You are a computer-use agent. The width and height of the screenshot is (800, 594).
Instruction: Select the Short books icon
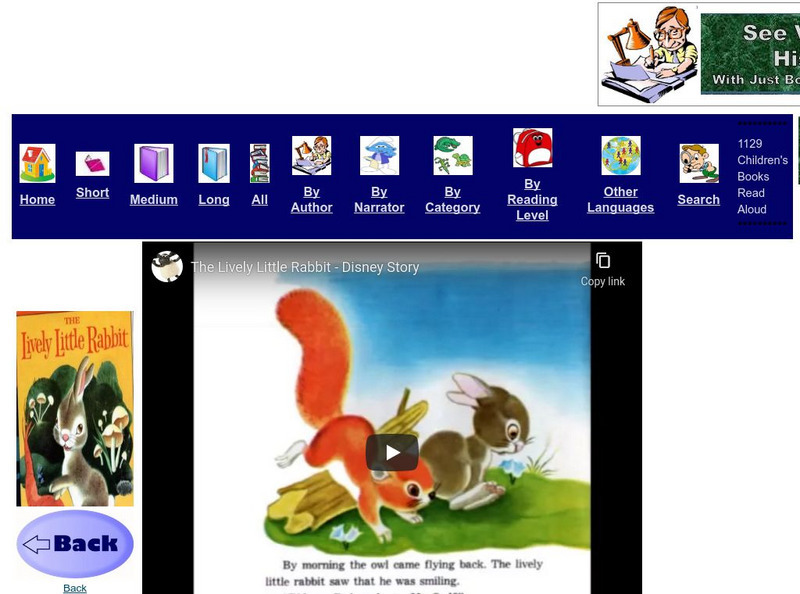92,162
